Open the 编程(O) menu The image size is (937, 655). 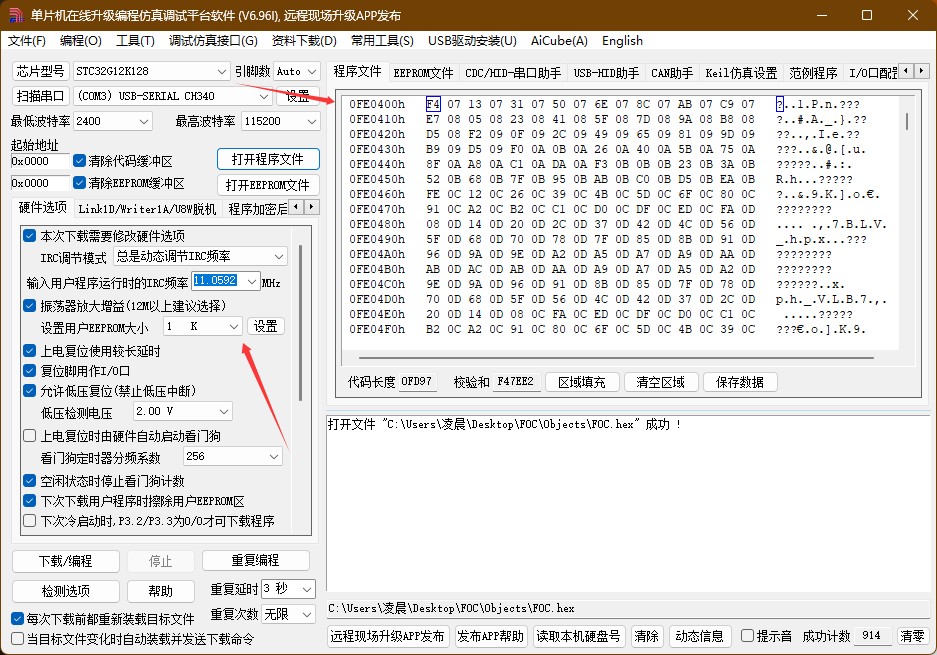80,41
